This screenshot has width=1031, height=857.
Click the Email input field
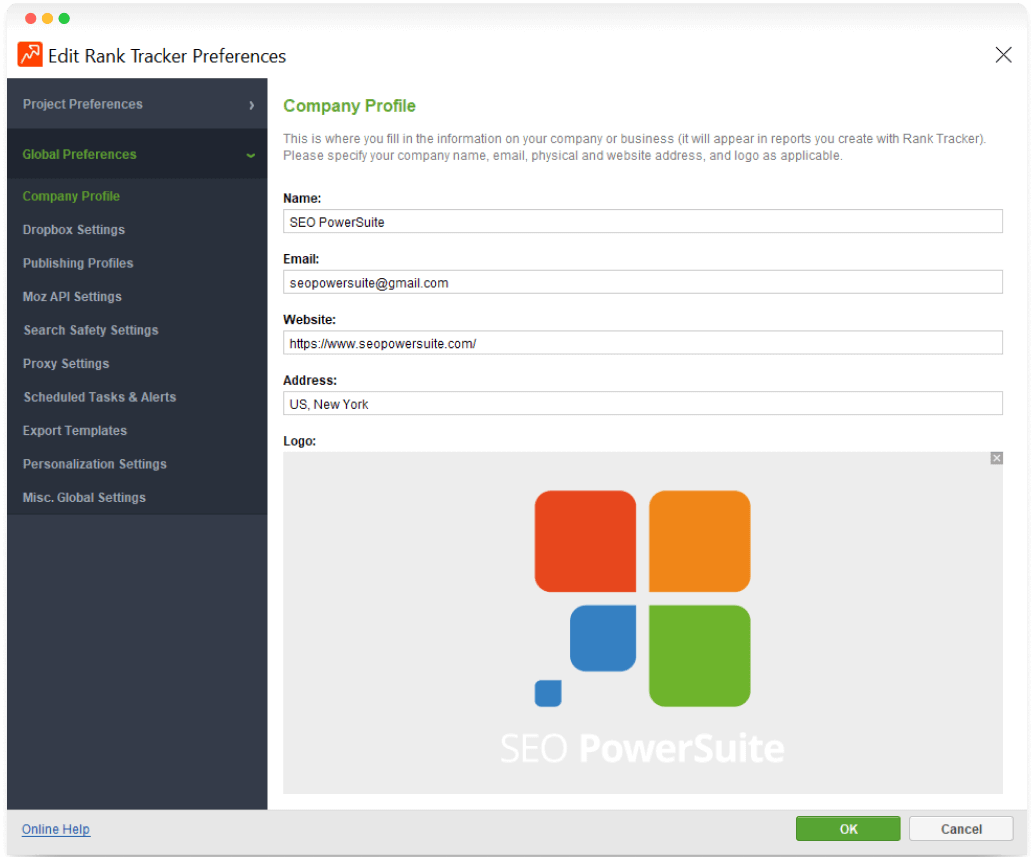[642, 282]
